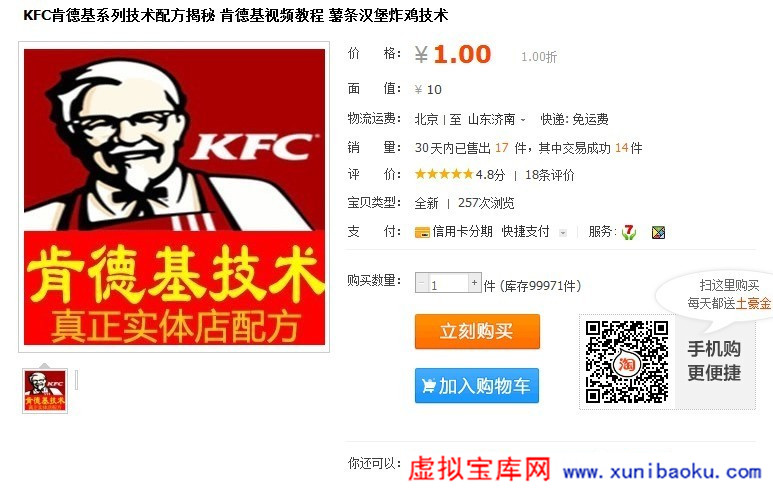Image resolution: width=773 pixels, height=491 pixels.
Task: Click the credit card installment icon
Action: pos(422,232)
